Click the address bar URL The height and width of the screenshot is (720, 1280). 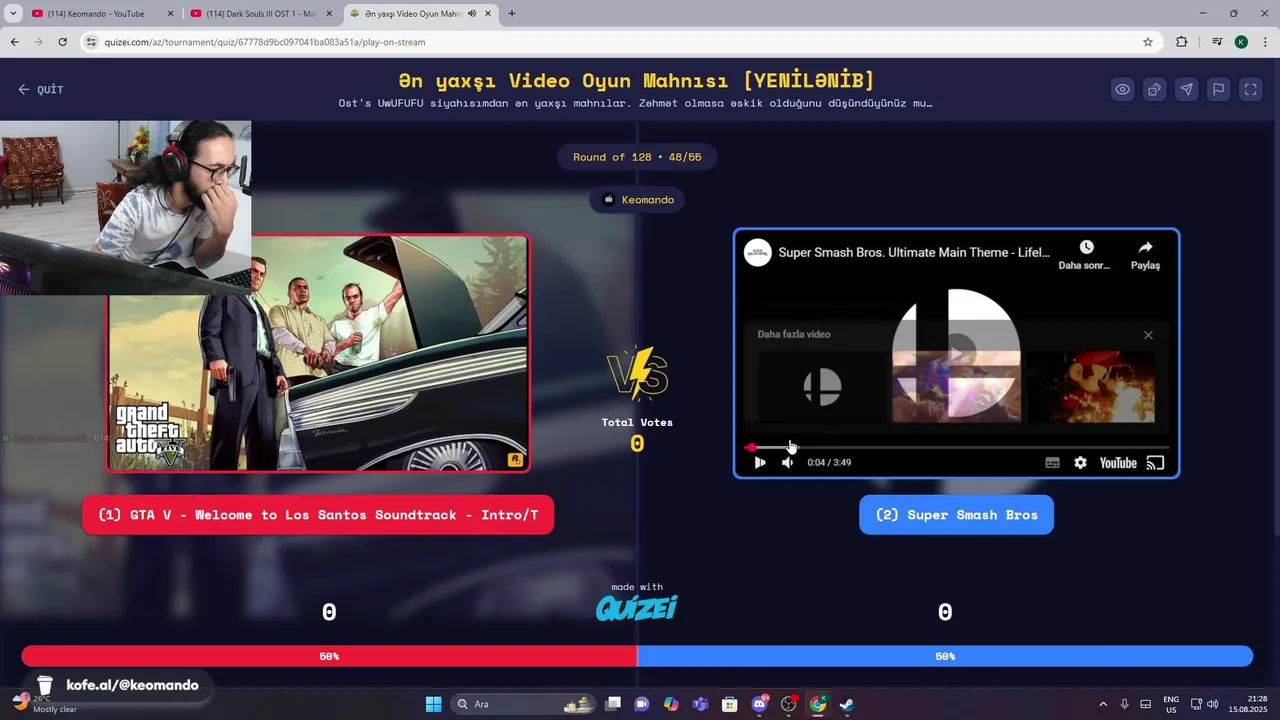click(x=265, y=42)
